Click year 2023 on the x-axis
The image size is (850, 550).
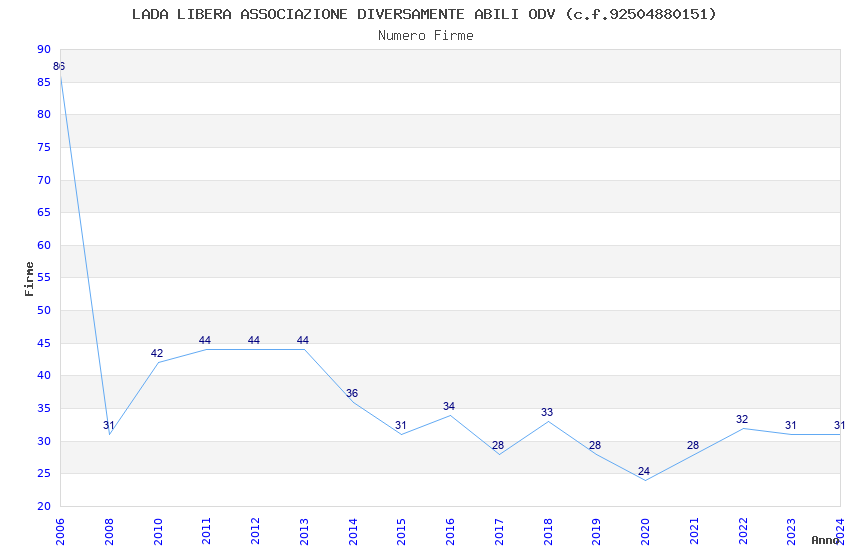point(791,528)
